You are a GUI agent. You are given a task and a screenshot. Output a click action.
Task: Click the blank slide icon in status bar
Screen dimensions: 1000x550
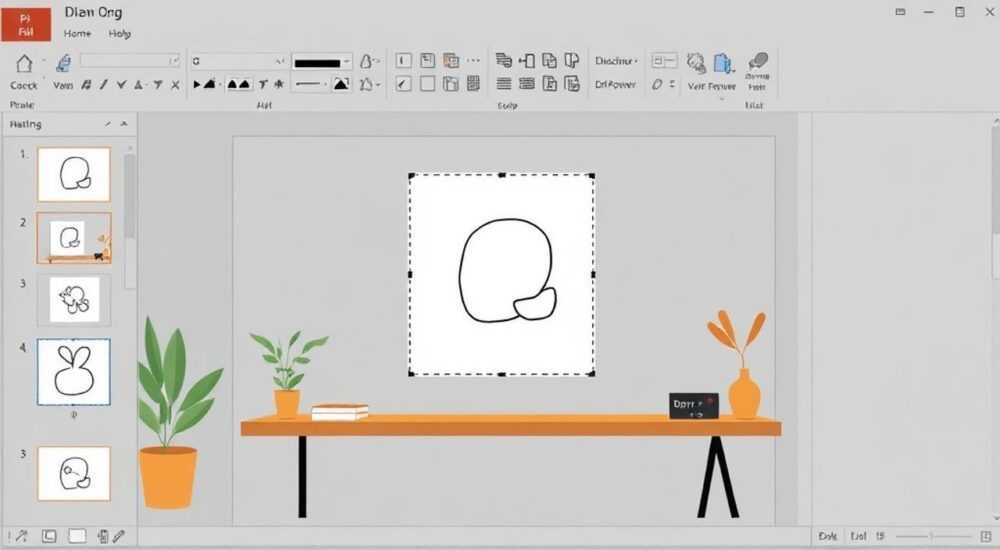point(77,537)
